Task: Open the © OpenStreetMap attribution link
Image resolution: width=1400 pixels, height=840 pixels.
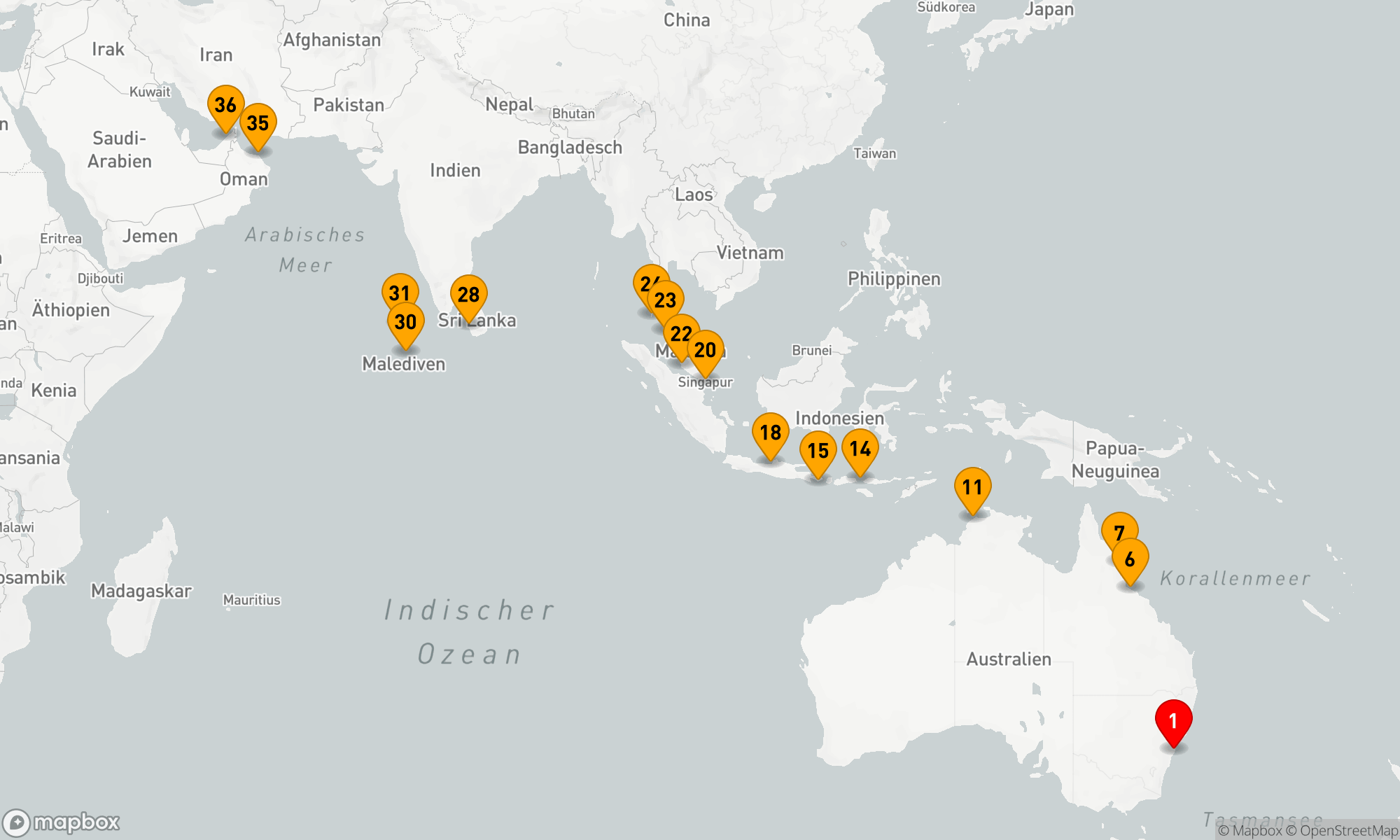Action: 1341,831
